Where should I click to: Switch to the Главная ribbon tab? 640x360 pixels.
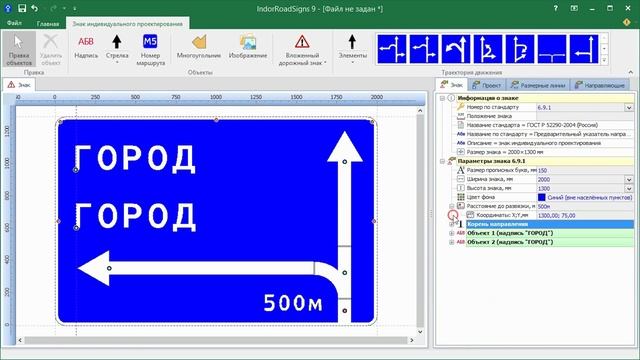[48, 24]
